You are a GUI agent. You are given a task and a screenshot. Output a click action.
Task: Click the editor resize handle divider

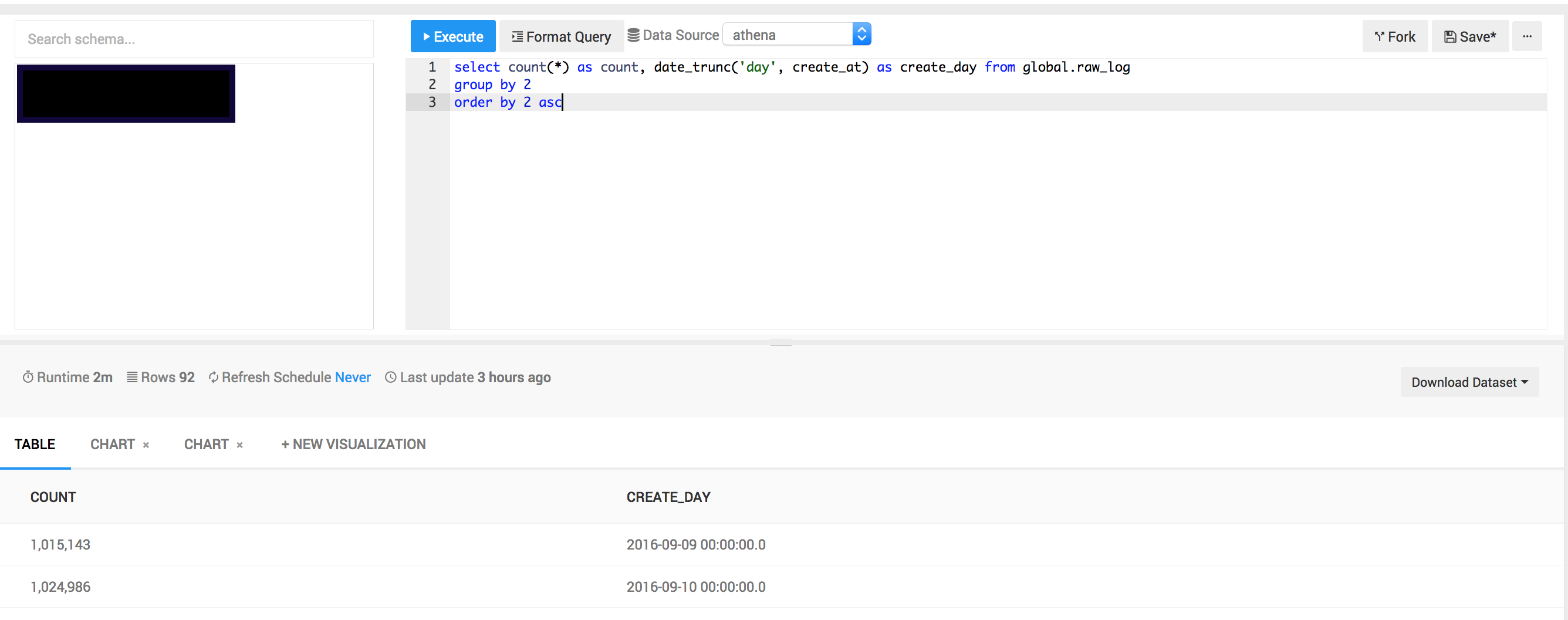(780, 342)
